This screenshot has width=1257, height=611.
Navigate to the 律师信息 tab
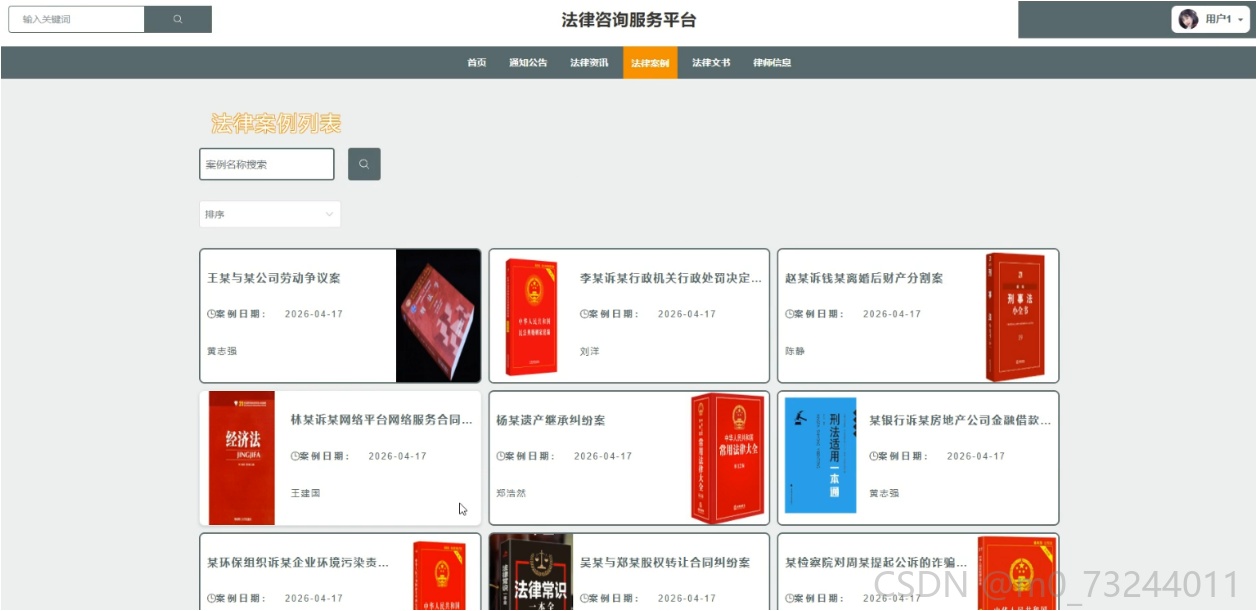(x=772, y=63)
